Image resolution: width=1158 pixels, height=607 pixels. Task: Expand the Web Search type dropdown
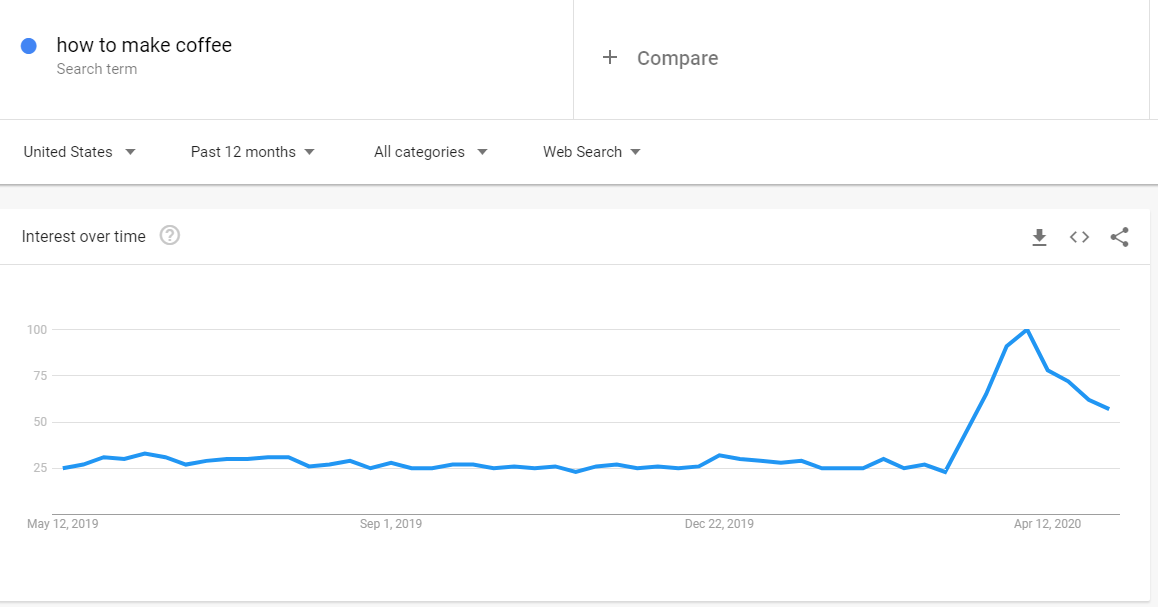[592, 152]
